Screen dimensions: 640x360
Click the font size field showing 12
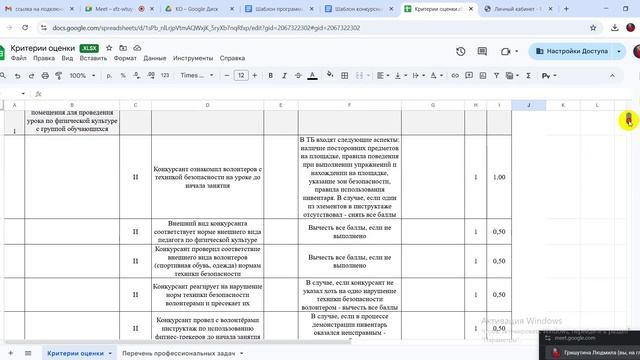[x=241, y=76]
